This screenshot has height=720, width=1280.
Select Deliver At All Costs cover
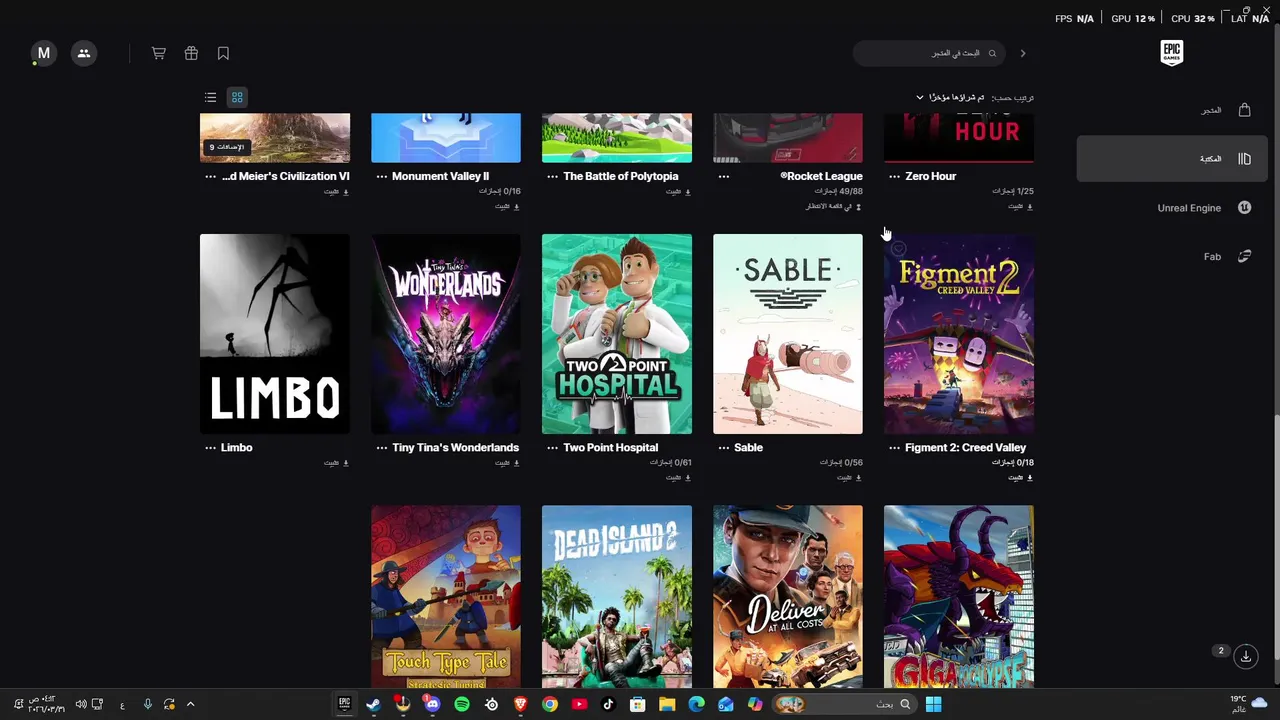click(x=788, y=597)
